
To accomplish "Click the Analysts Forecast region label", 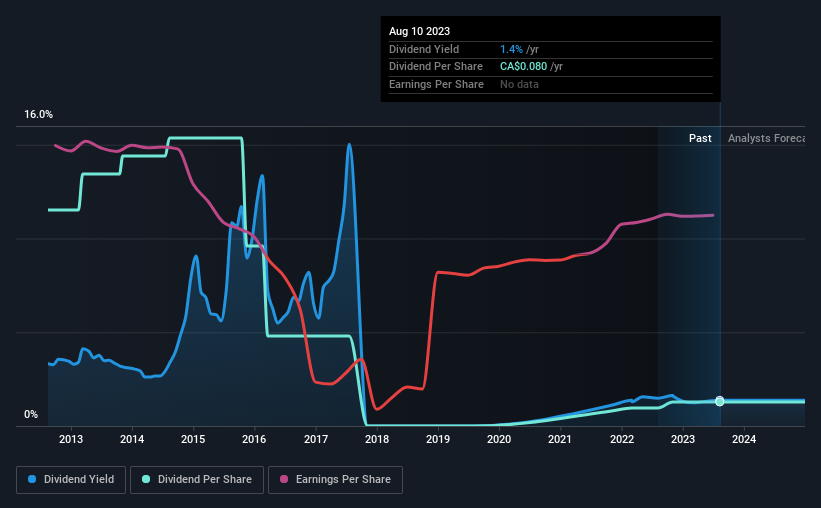I will (x=766, y=138).
